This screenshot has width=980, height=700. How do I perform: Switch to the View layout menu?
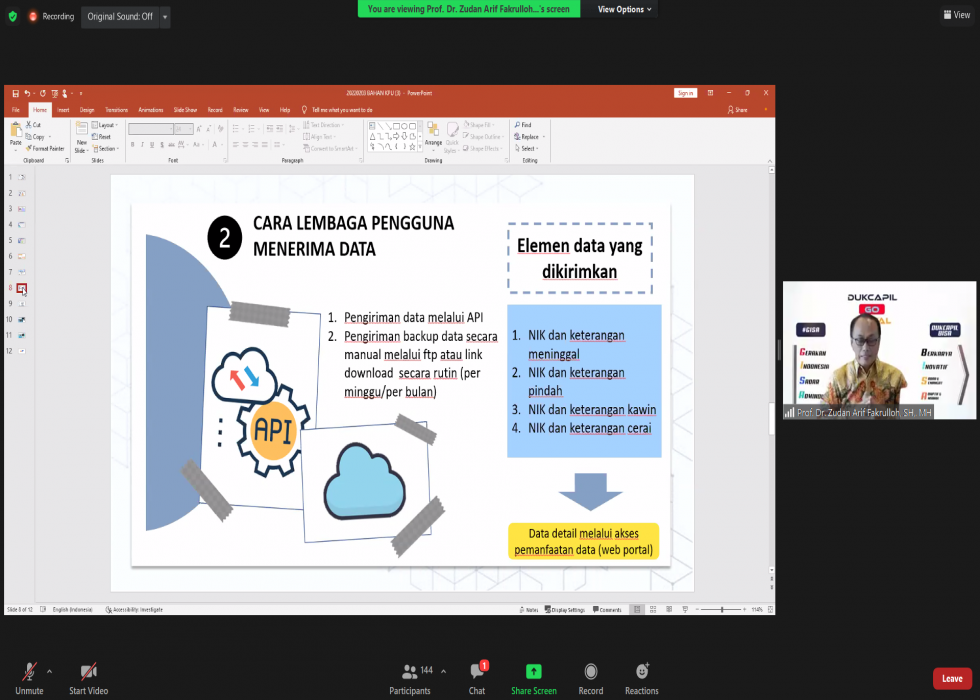coord(955,15)
